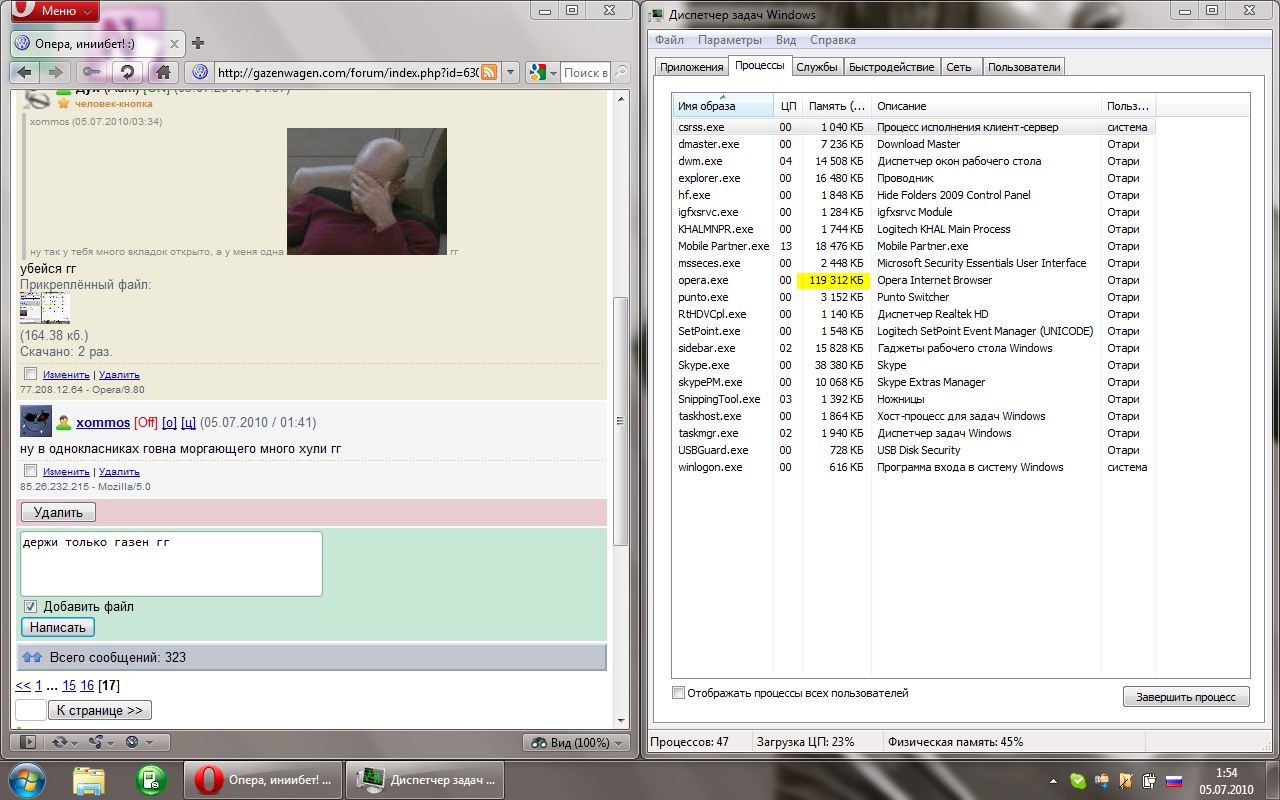Click the green user status icon near xommos
The image size is (1280, 800).
point(63,422)
